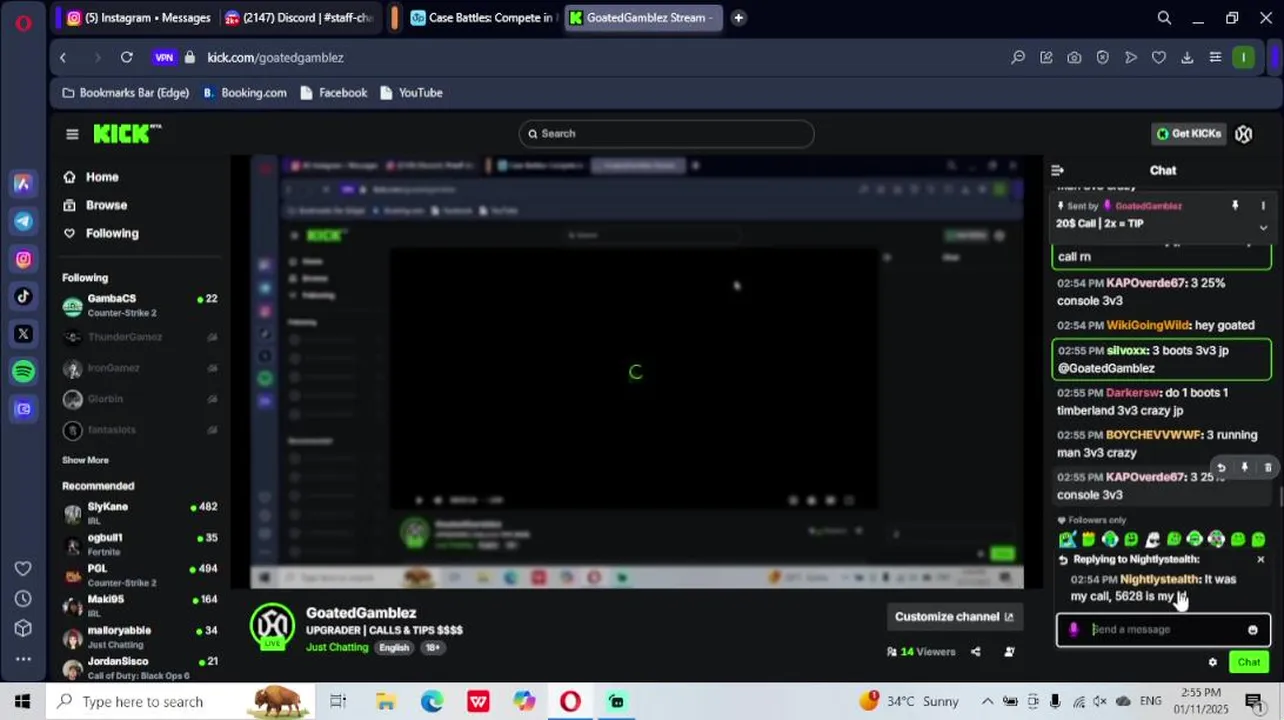Viewport: 1284px width, 720px height.
Task: Click the KICK logo
Action: coord(127,133)
